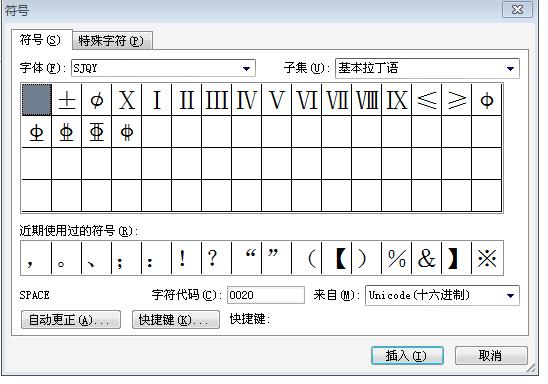Choose the slanted phi φ symbol

pos(97,100)
